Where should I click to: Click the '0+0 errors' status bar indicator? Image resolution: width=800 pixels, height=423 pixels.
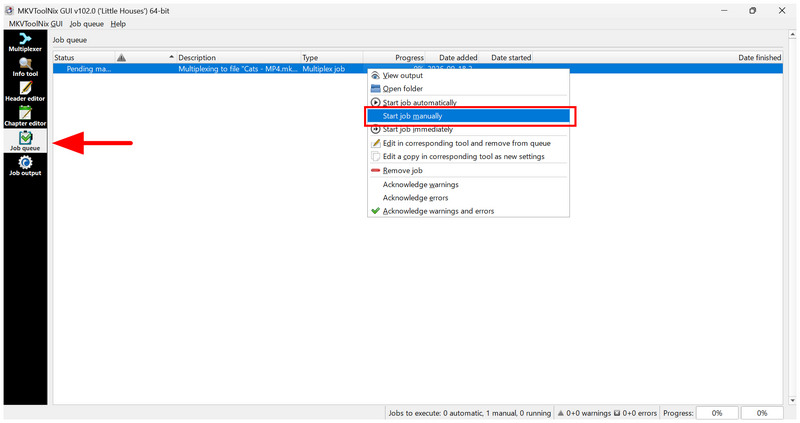click(x=635, y=413)
